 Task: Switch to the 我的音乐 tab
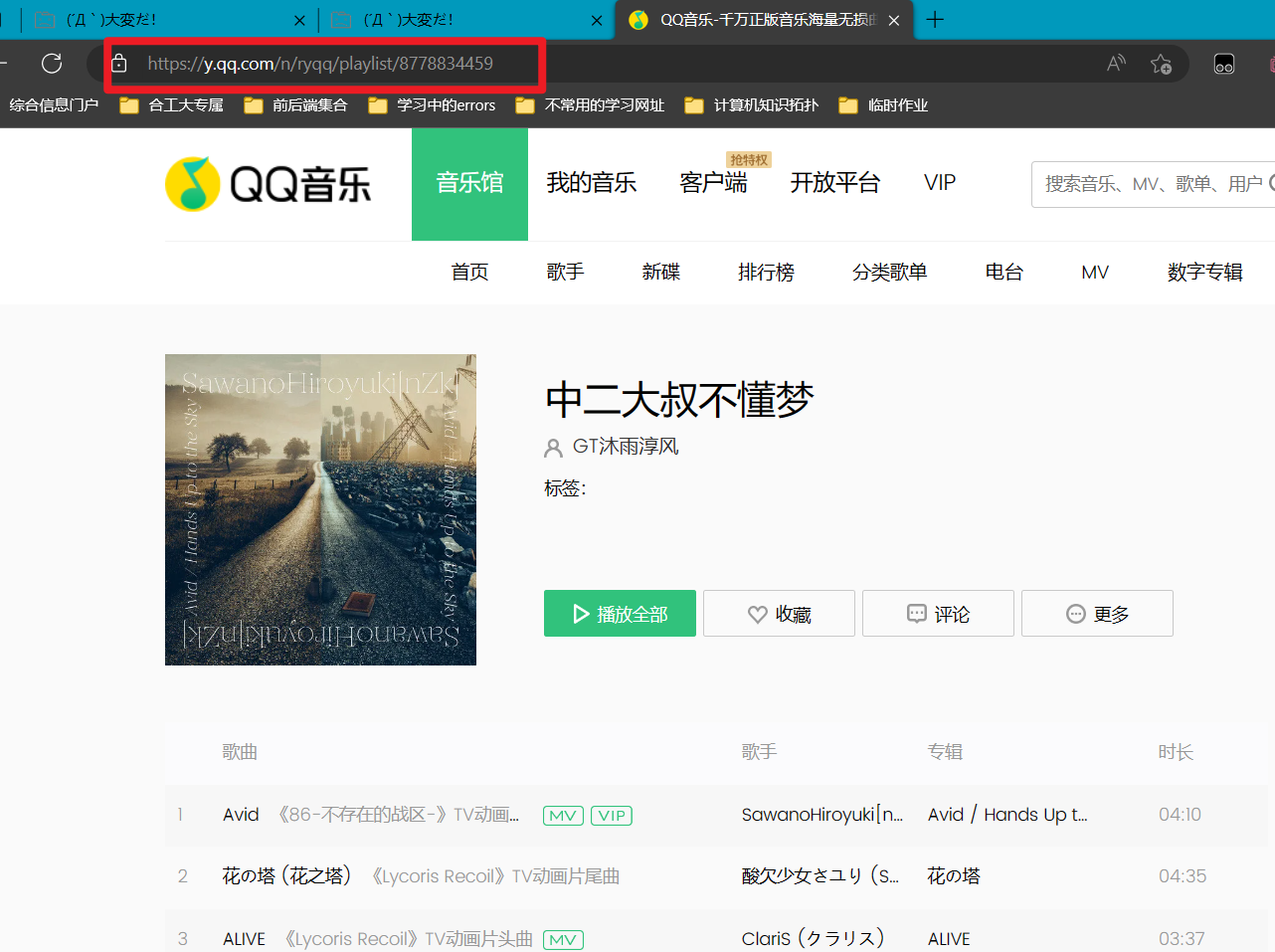(x=592, y=183)
